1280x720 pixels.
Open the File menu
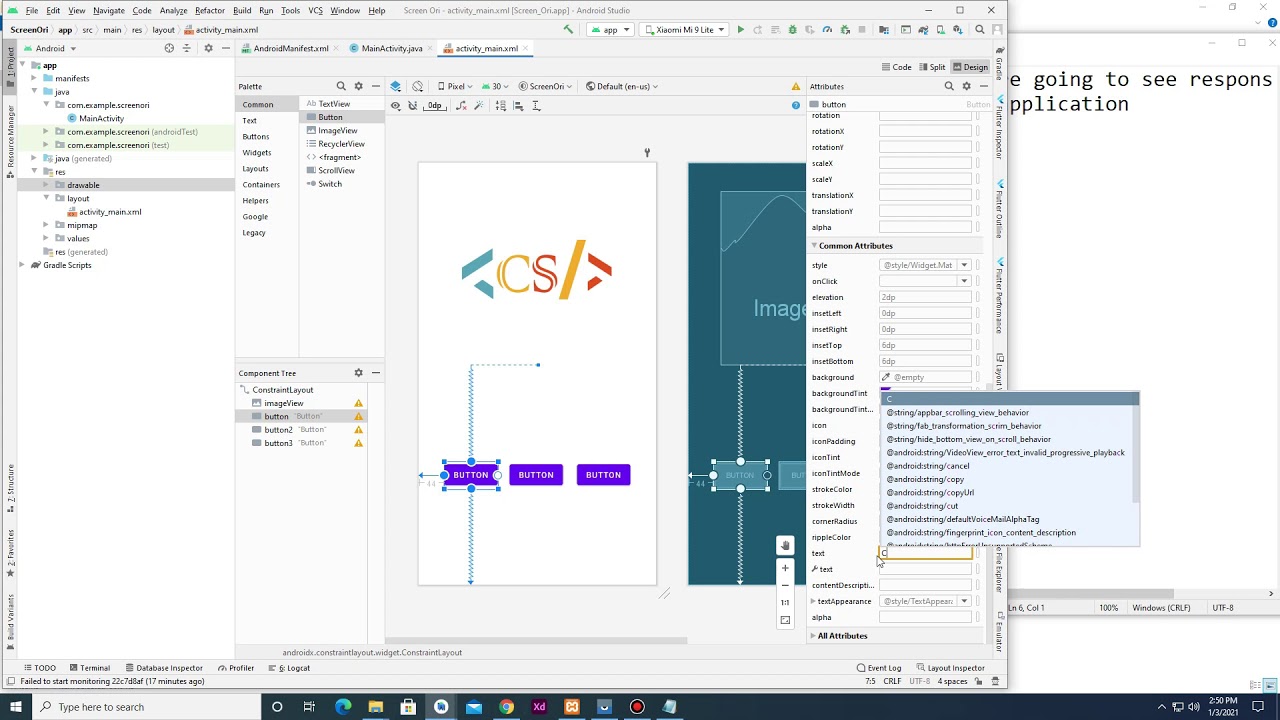point(32,10)
